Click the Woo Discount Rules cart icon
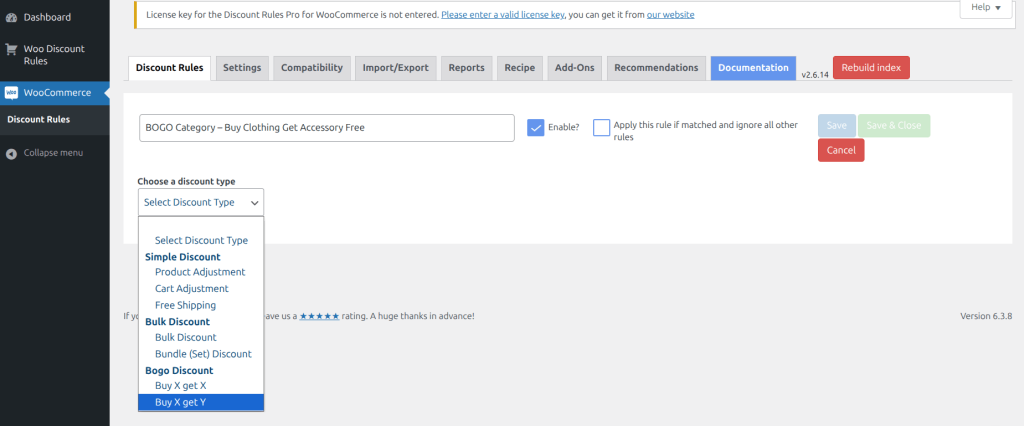This screenshot has height=426, width=1024. (x=12, y=49)
